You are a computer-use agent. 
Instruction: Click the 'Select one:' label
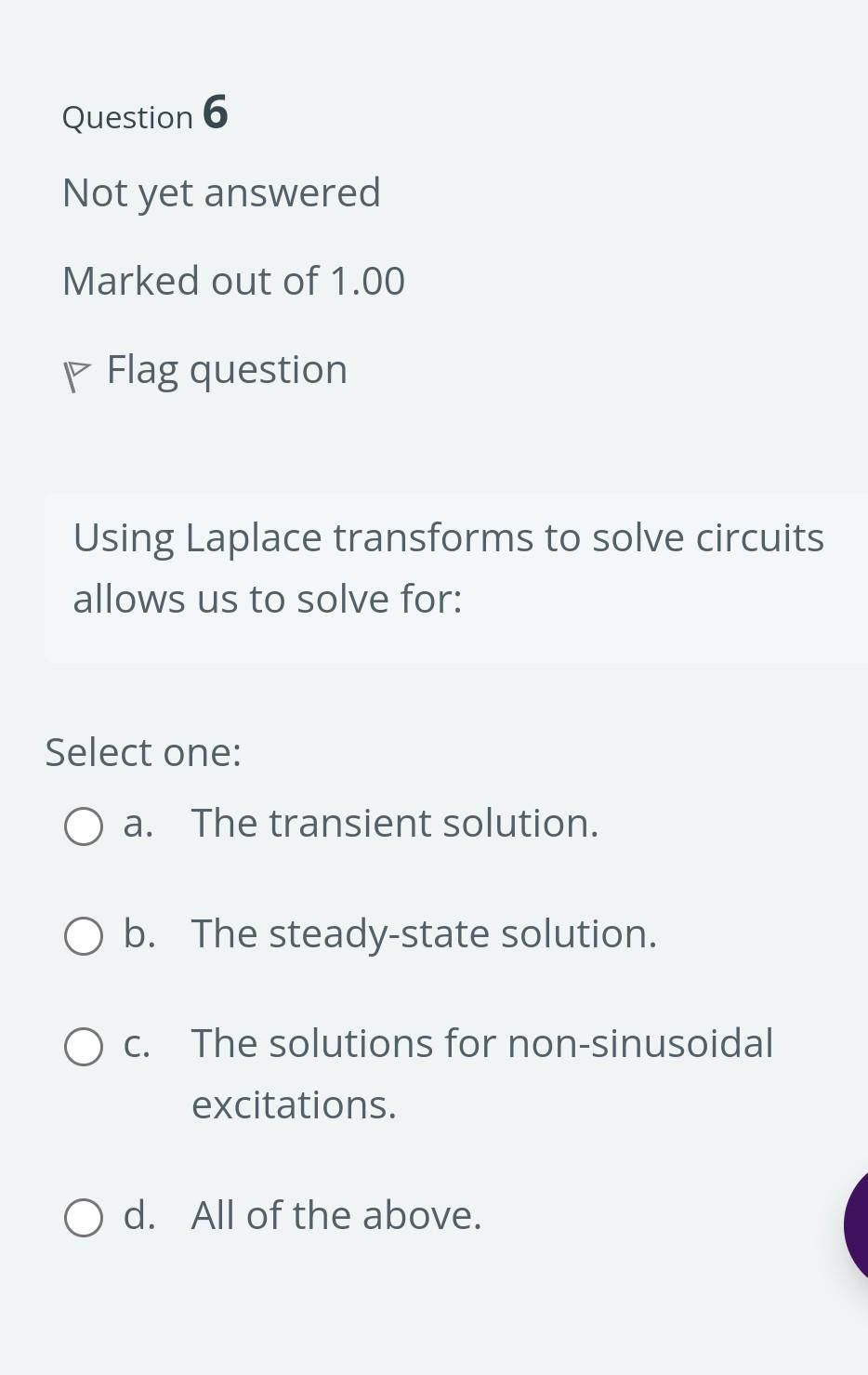pyautogui.click(x=143, y=752)
